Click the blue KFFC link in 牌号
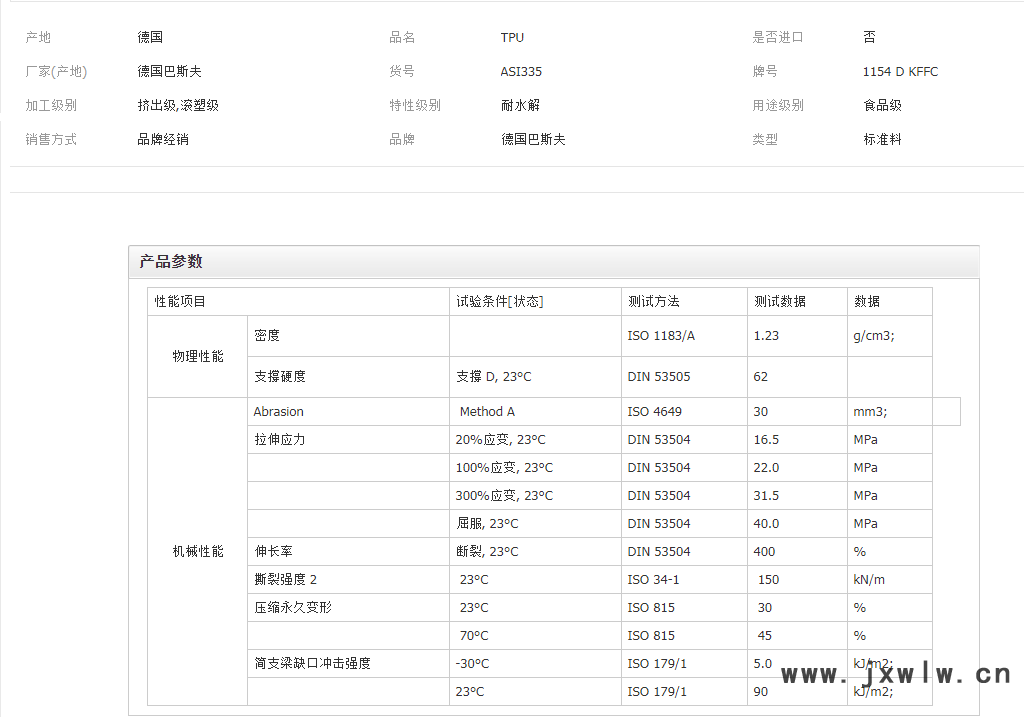The height and width of the screenshot is (717, 1024). click(923, 72)
